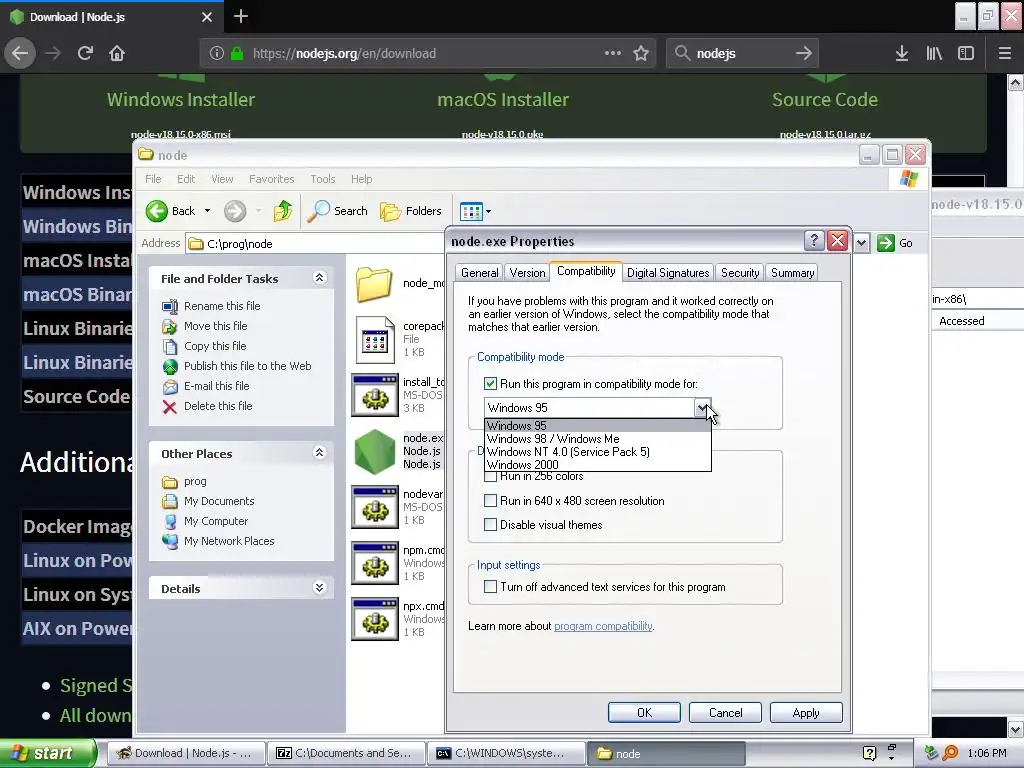Viewport: 1024px width, 768px height.
Task: Click Search in Explorer toolbar
Action: pos(338,211)
